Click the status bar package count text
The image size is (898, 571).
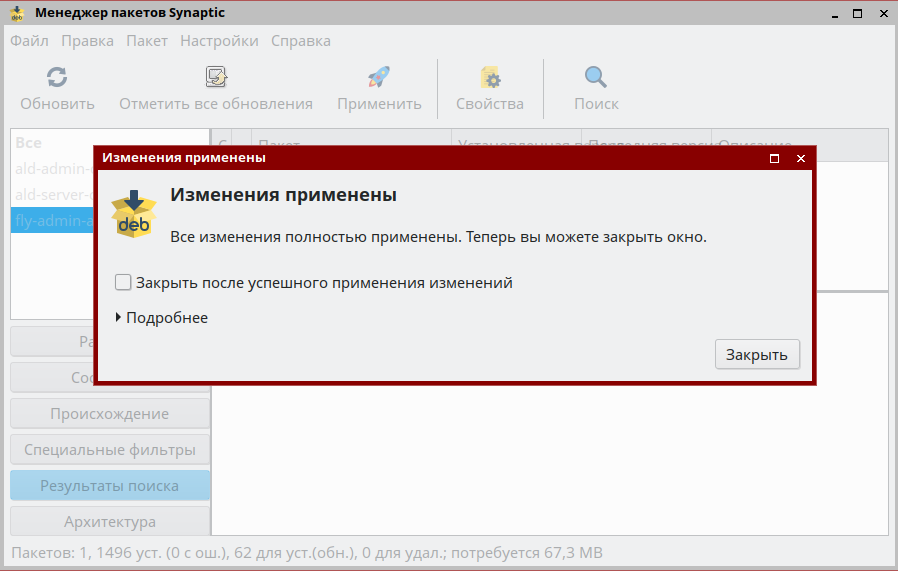point(307,553)
